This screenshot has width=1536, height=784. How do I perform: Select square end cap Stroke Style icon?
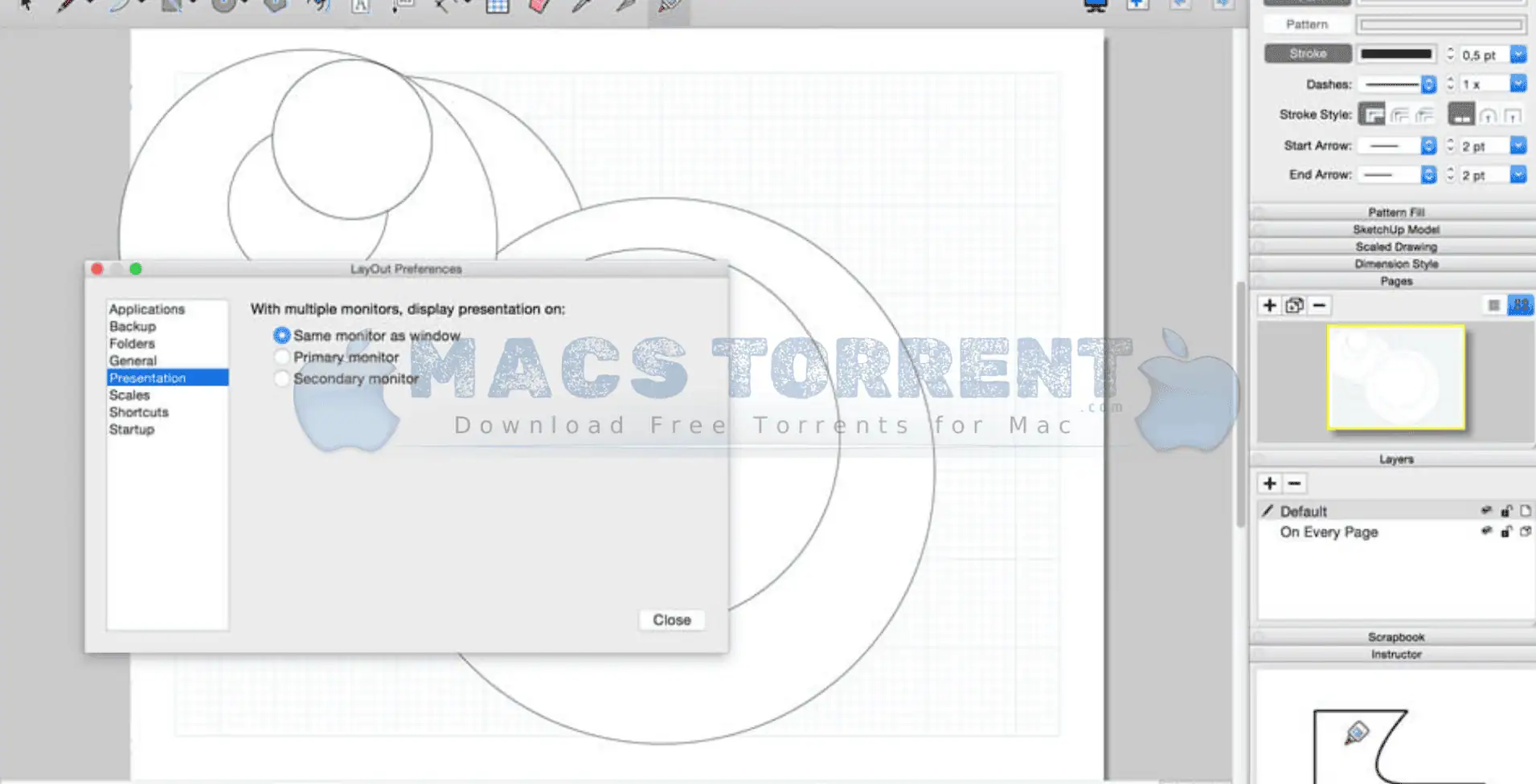[x=1513, y=116]
